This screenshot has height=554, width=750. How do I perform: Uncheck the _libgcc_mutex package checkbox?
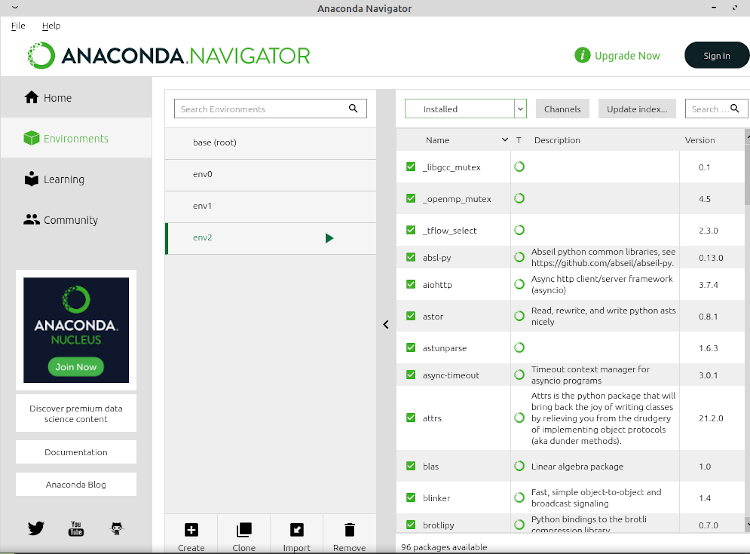click(x=410, y=166)
